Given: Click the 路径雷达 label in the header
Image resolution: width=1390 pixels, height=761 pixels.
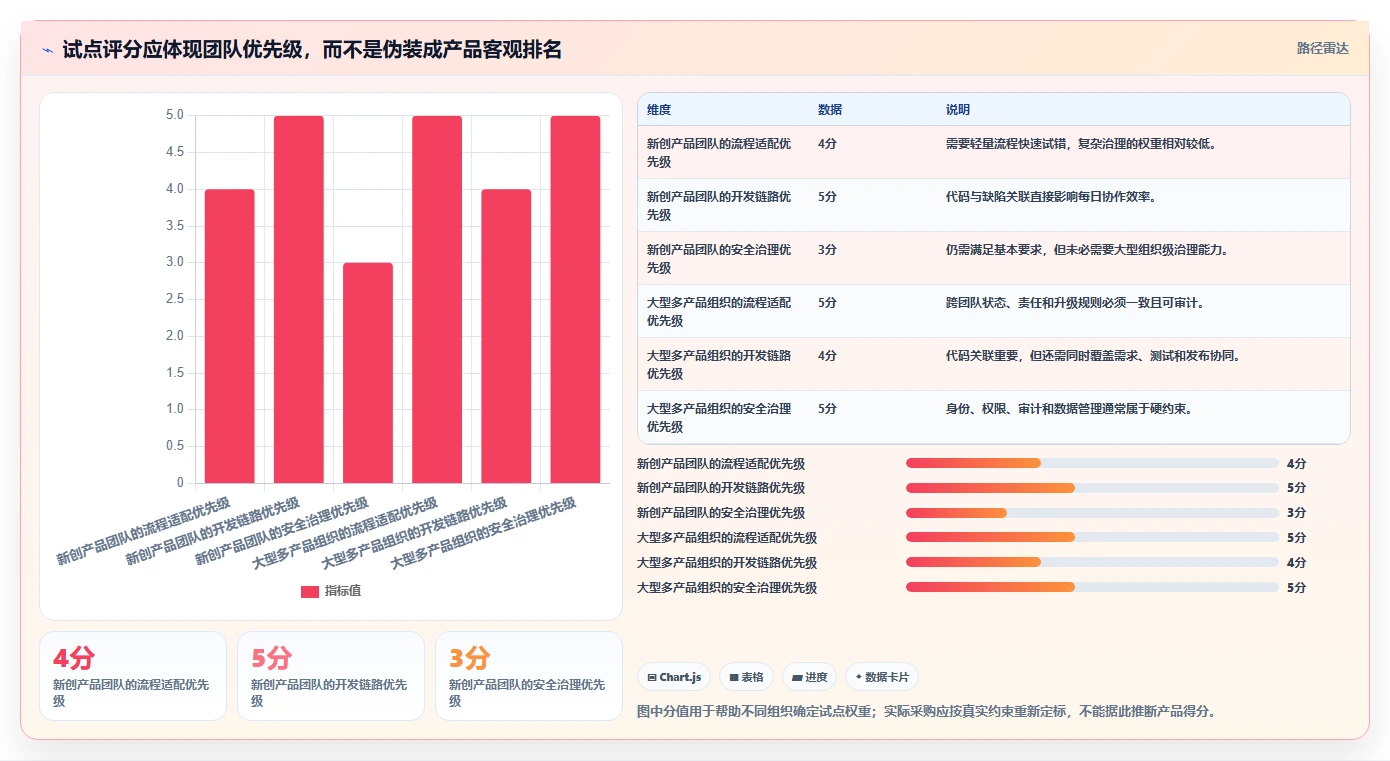Looking at the screenshot, I should tap(1322, 48).
